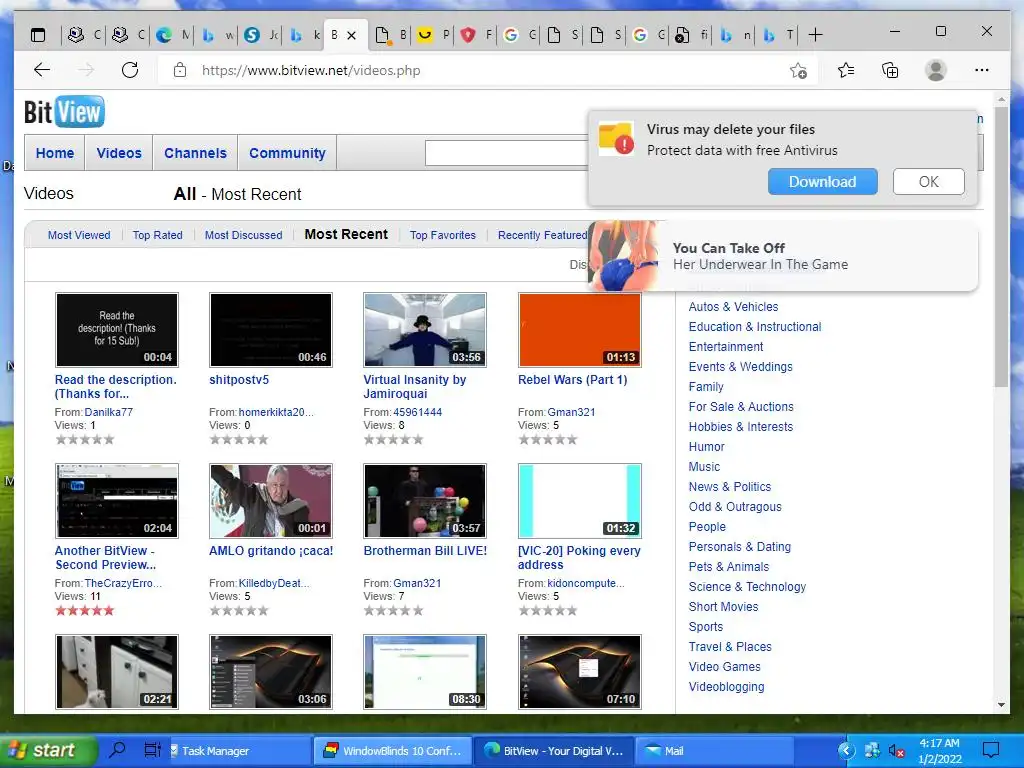Viewport: 1024px width, 768px height.
Task: Open Task View icon on taskbar
Action: (152, 750)
